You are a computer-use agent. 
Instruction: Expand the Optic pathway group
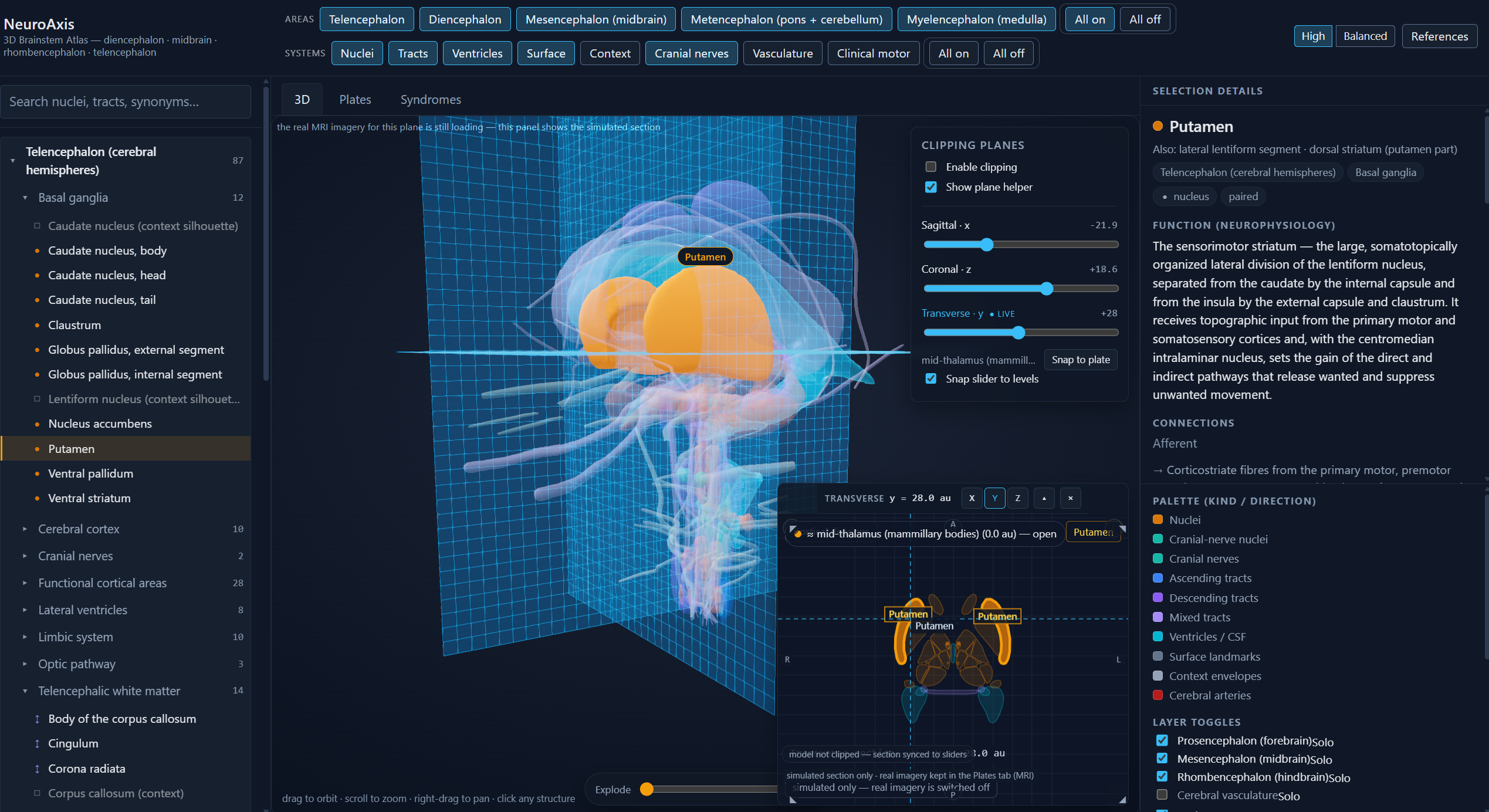point(25,664)
